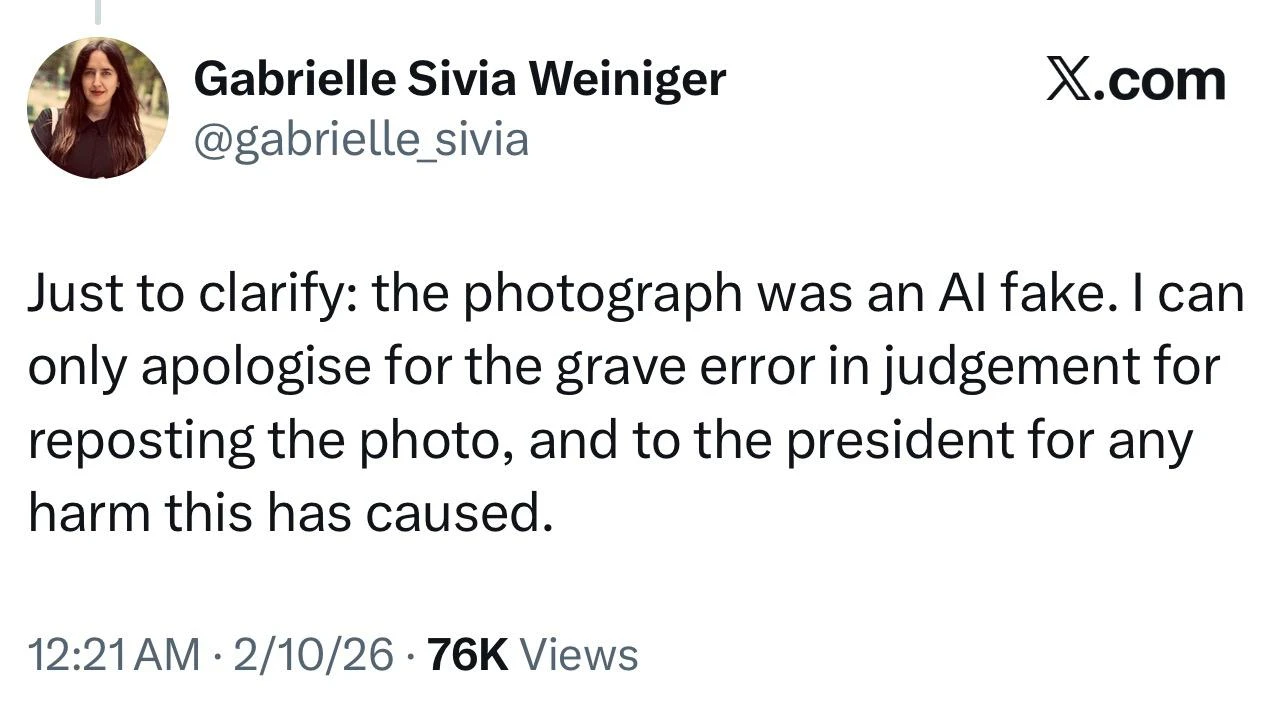Viewport: 1284px width, 712px height.
Task: Click the thread connector line above the avatar
Action: tap(98, 10)
